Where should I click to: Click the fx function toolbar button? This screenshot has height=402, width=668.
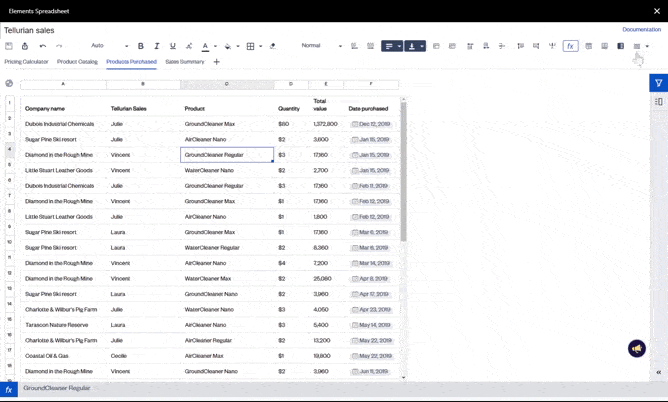click(570, 46)
